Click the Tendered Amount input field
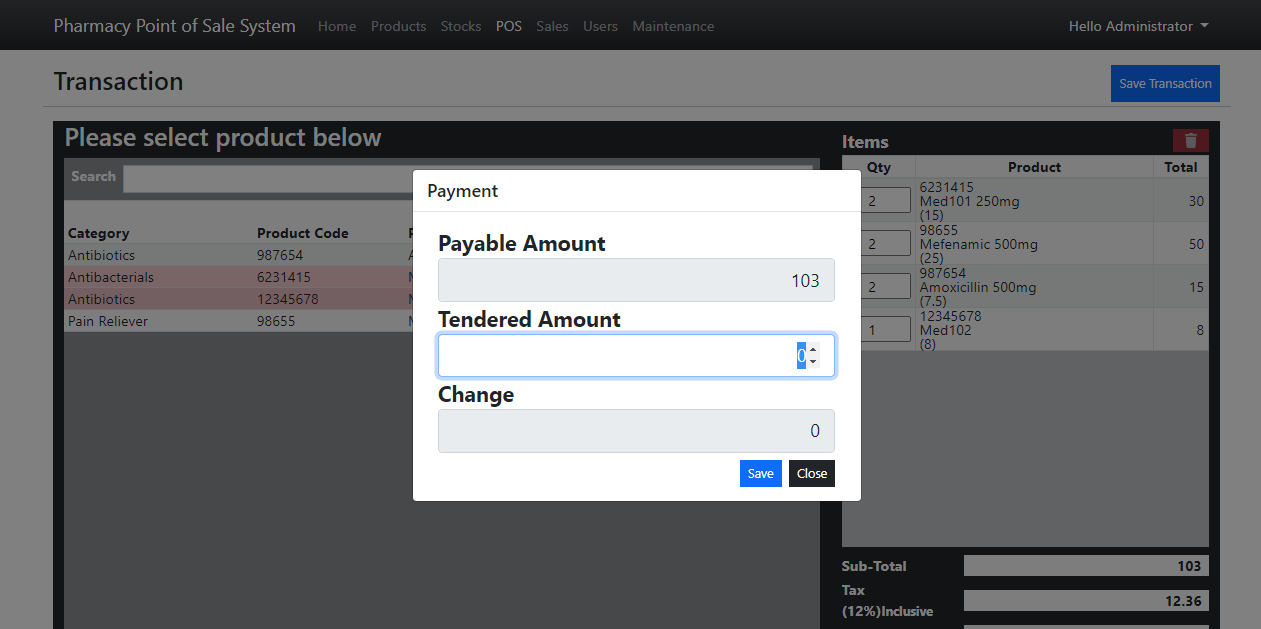Image resolution: width=1261 pixels, height=629 pixels. click(x=620, y=355)
